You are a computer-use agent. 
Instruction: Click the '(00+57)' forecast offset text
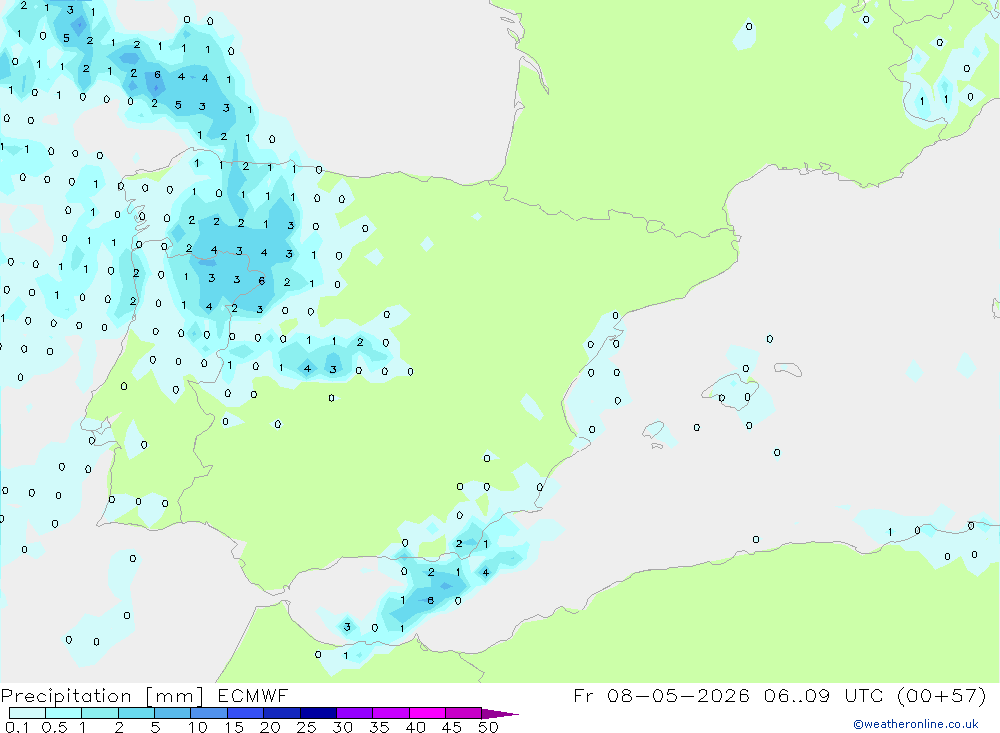(x=942, y=695)
